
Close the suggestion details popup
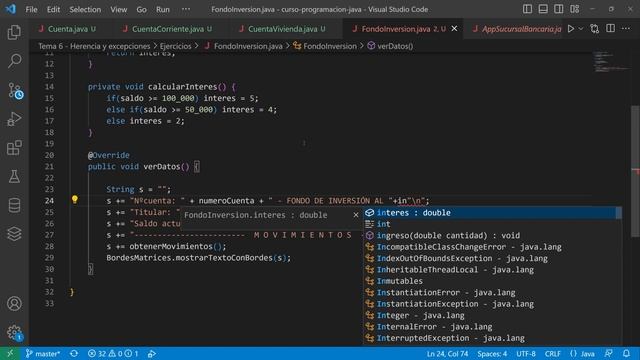tap(356, 215)
